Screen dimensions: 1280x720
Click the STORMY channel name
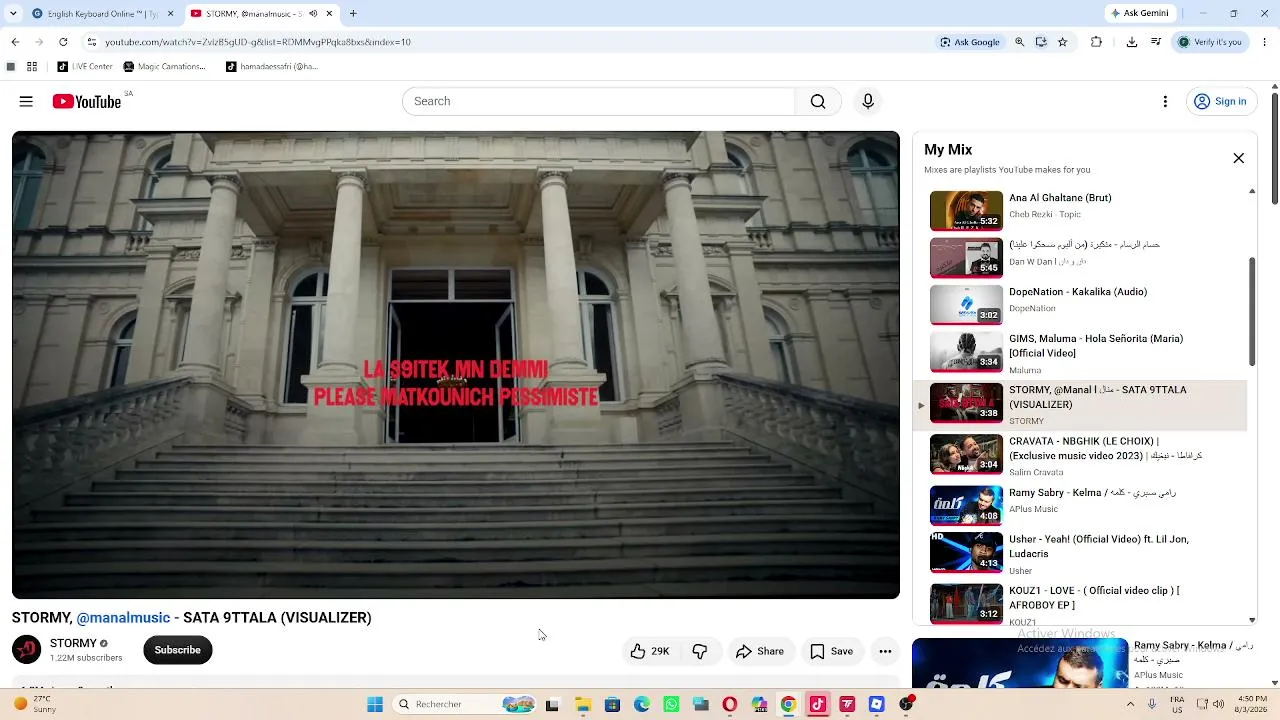coord(73,643)
